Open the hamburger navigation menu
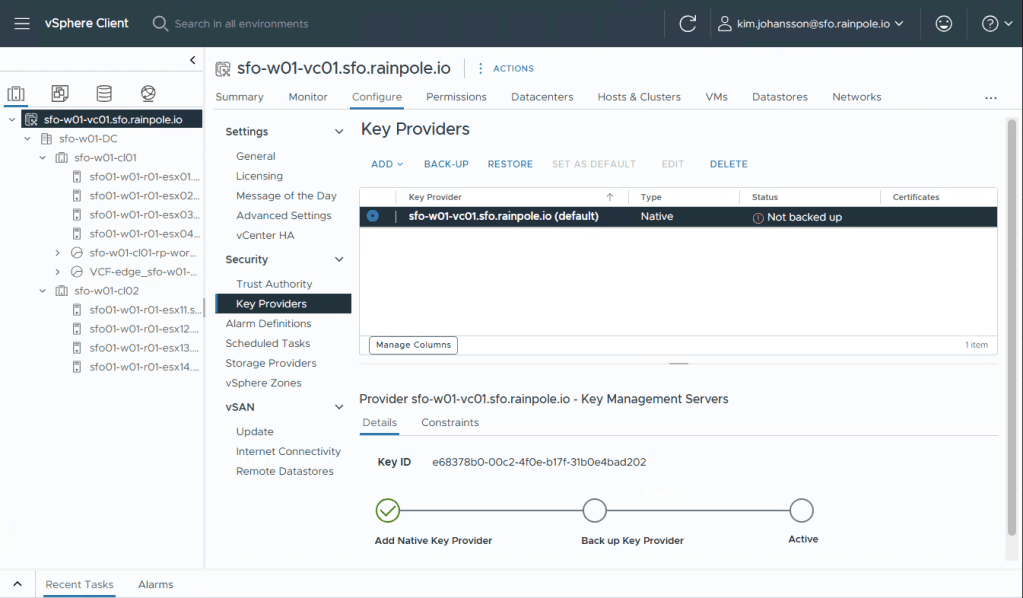 click(x=22, y=23)
